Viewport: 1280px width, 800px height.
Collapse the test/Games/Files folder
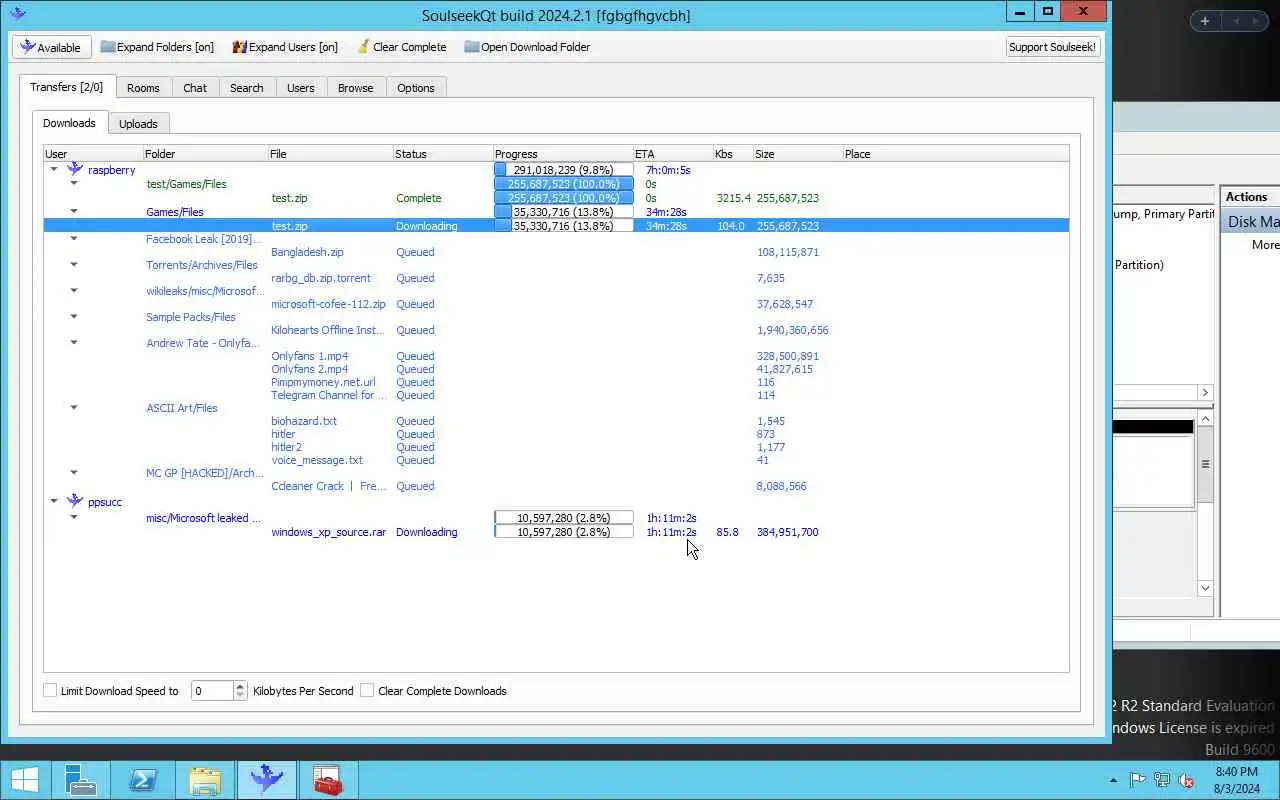click(x=74, y=183)
